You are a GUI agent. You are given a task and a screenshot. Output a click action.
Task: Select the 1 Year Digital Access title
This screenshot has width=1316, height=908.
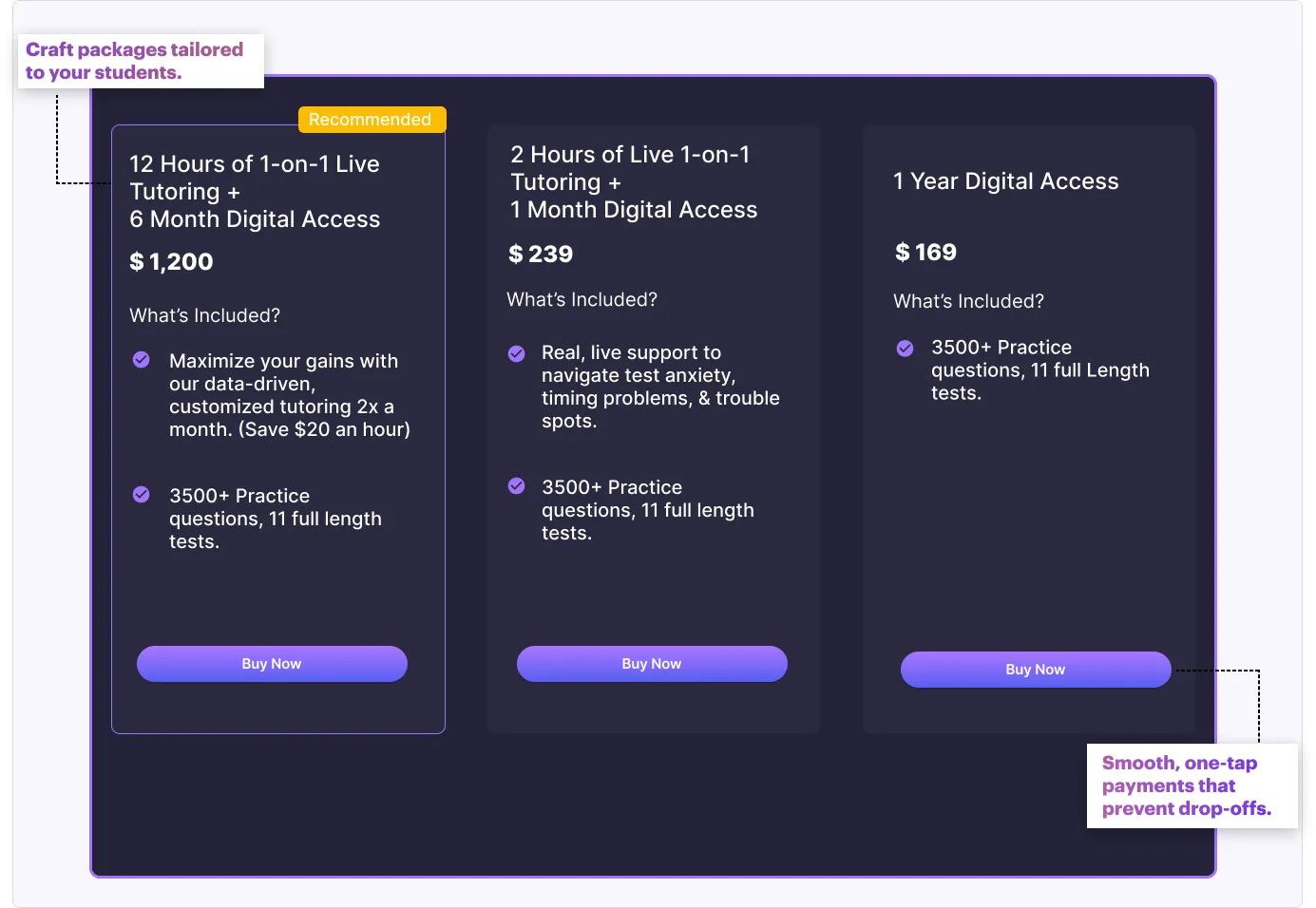point(1006,181)
